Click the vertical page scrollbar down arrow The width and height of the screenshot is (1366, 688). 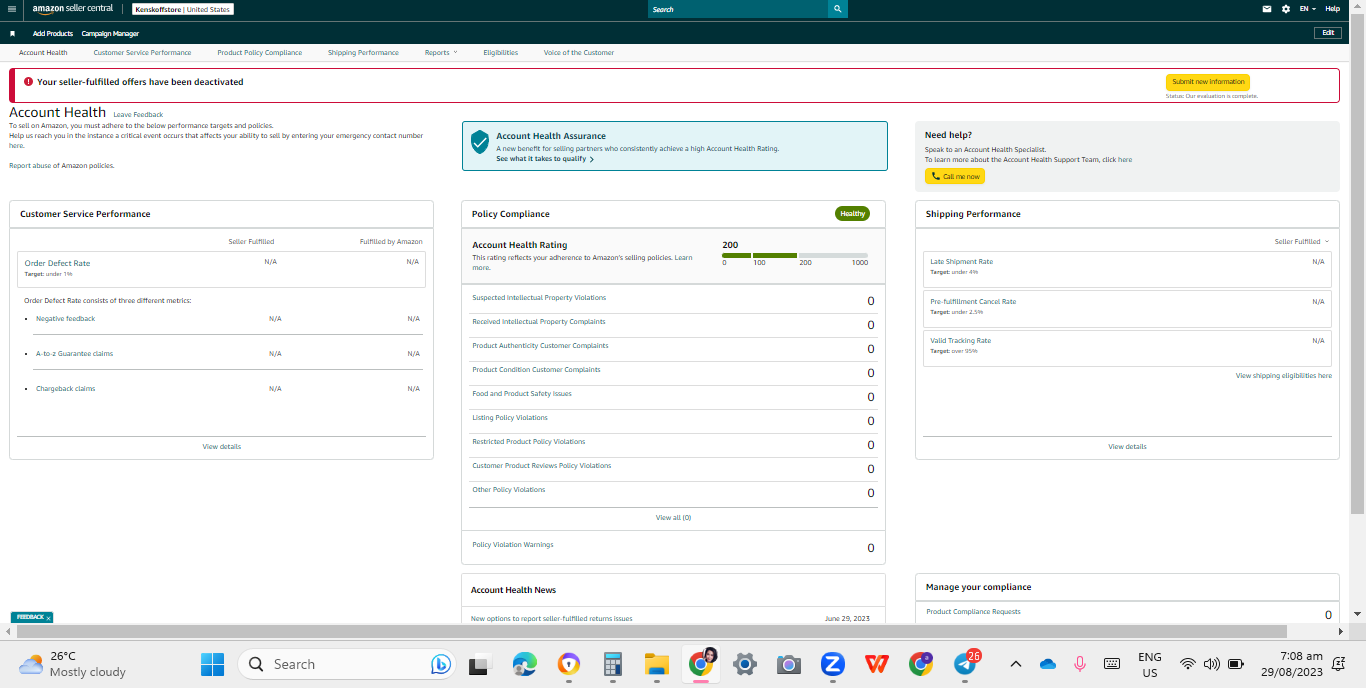[1358, 613]
